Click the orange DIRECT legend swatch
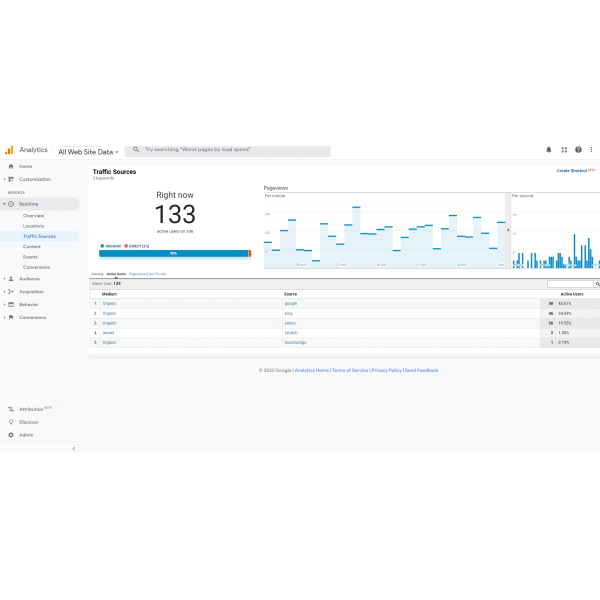Screen dimensions: 600x600 click(x=126, y=246)
